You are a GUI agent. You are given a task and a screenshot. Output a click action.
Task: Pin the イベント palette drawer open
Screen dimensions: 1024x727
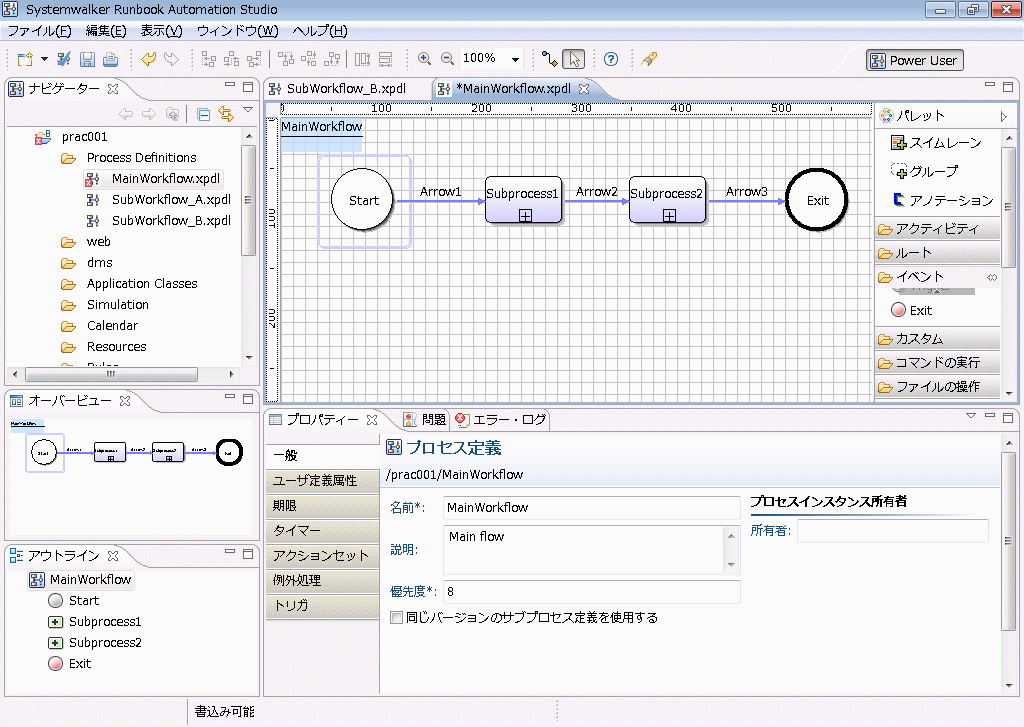pos(992,278)
